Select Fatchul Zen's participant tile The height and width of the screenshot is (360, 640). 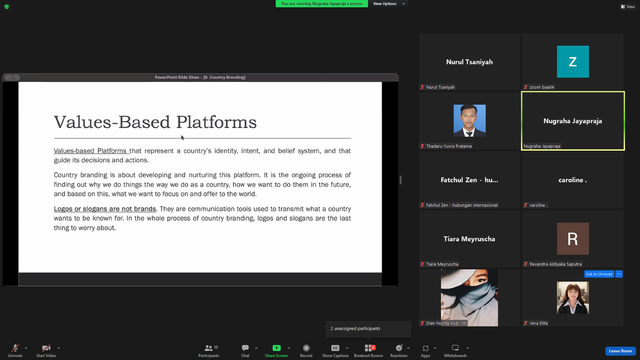click(469, 180)
